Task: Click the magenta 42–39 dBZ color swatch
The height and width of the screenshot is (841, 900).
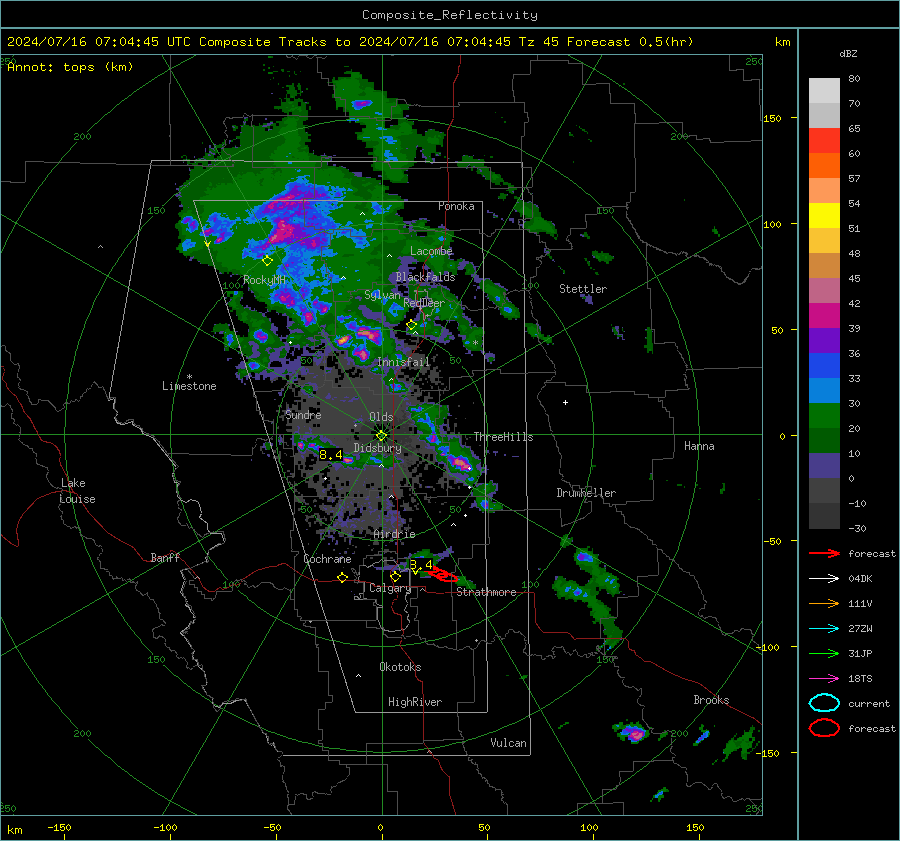Action: [824, 316]
